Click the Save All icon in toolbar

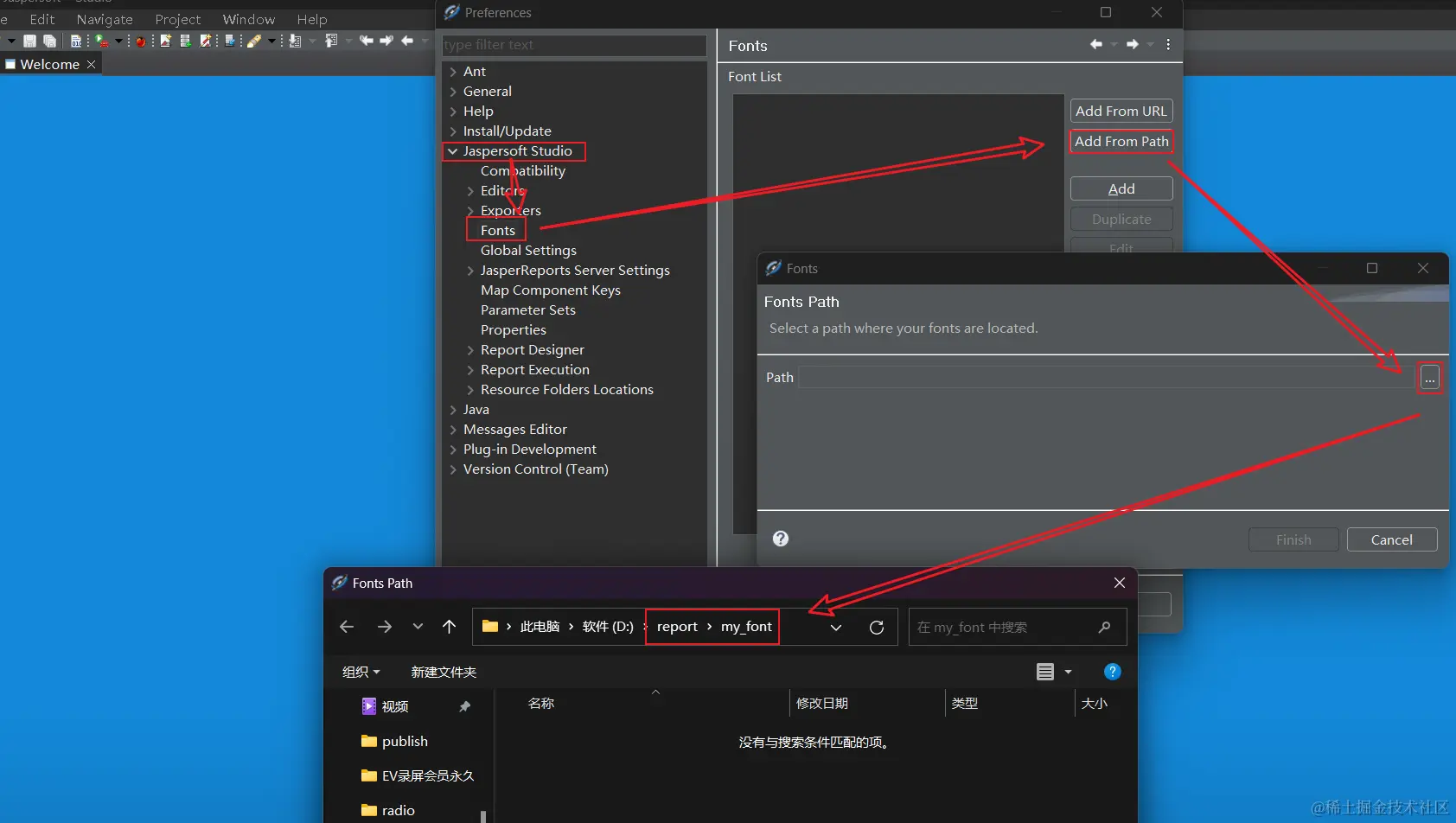point(49,41)
